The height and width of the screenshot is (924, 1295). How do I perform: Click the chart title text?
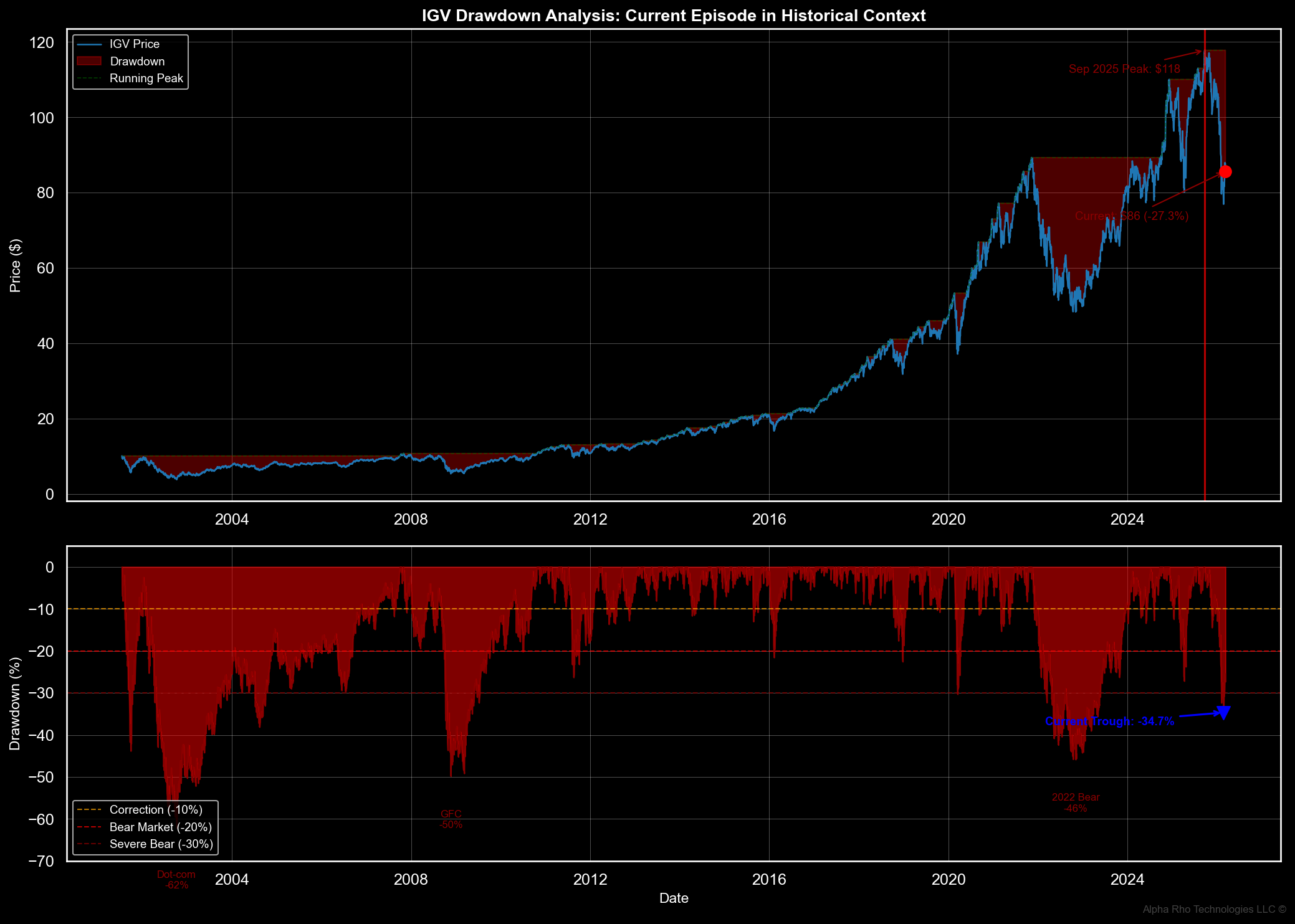674,16
